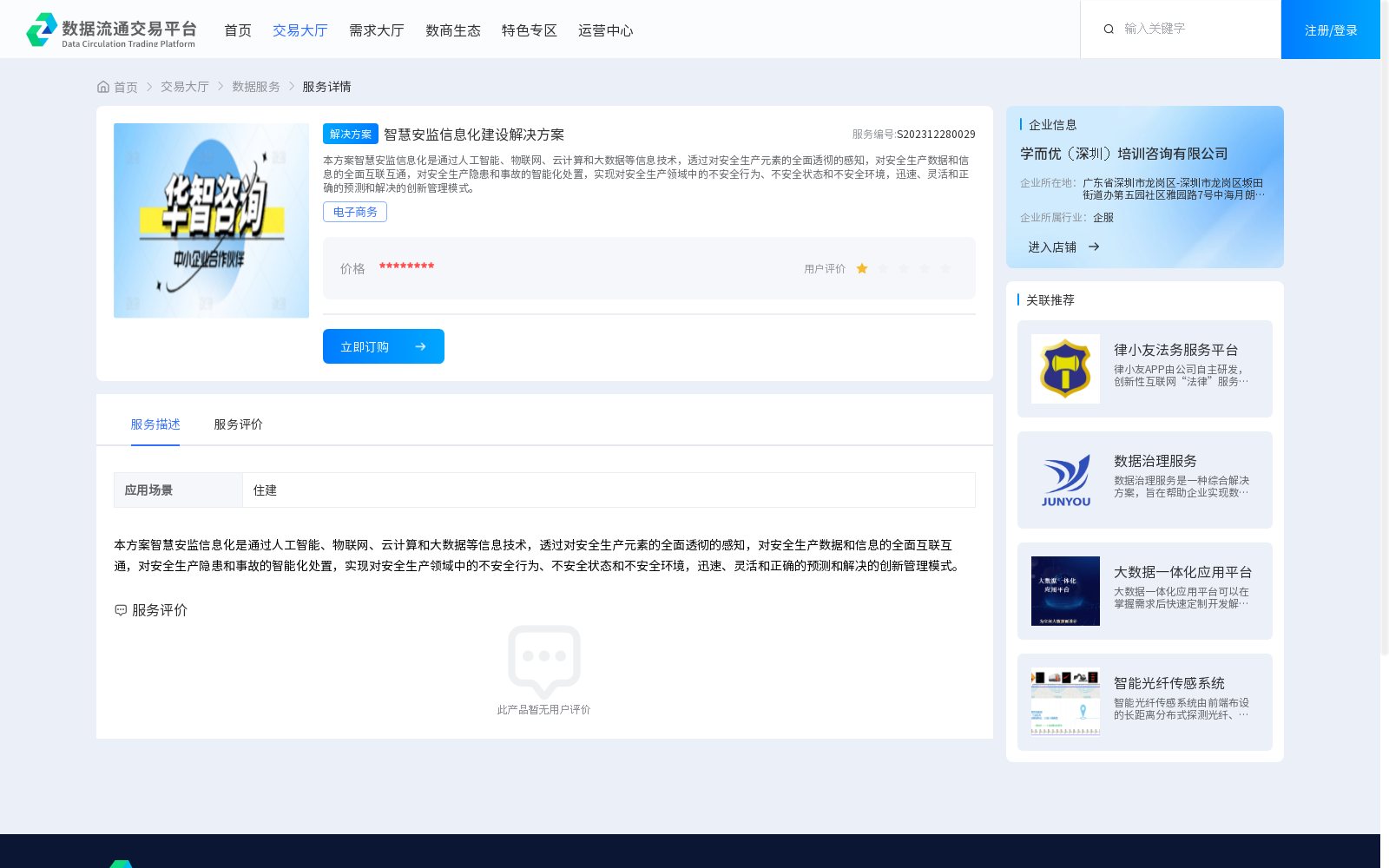The width and height of the screenshot is (1389, 868).
Task: Click the company address text
Action: [1174, 188]
